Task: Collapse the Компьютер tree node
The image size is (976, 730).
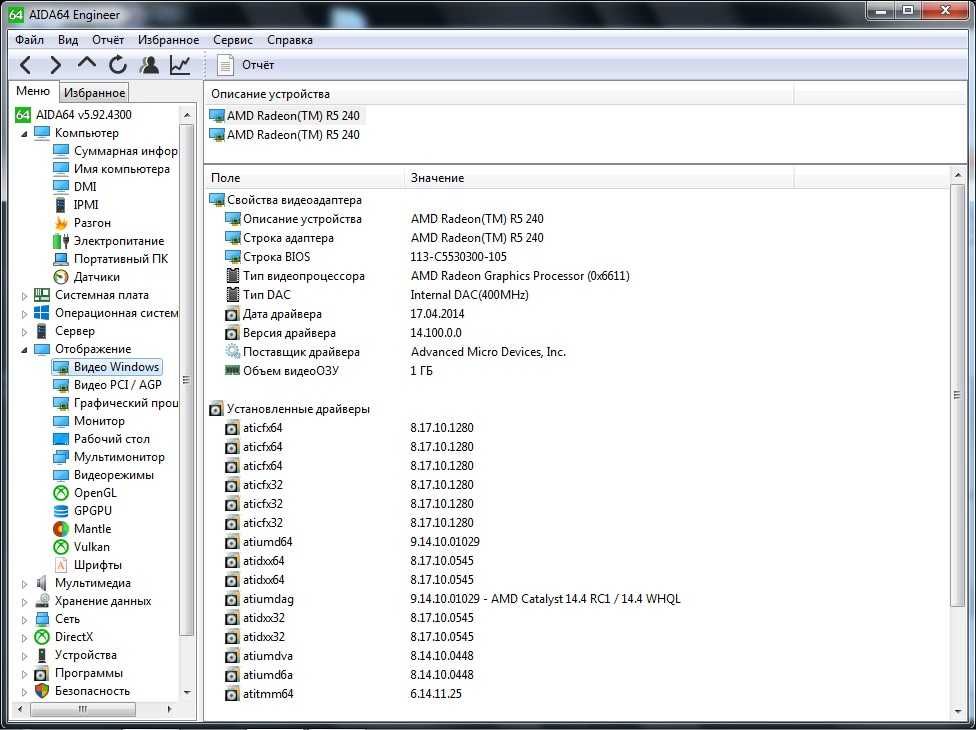Action: click(x=24, y=133)
